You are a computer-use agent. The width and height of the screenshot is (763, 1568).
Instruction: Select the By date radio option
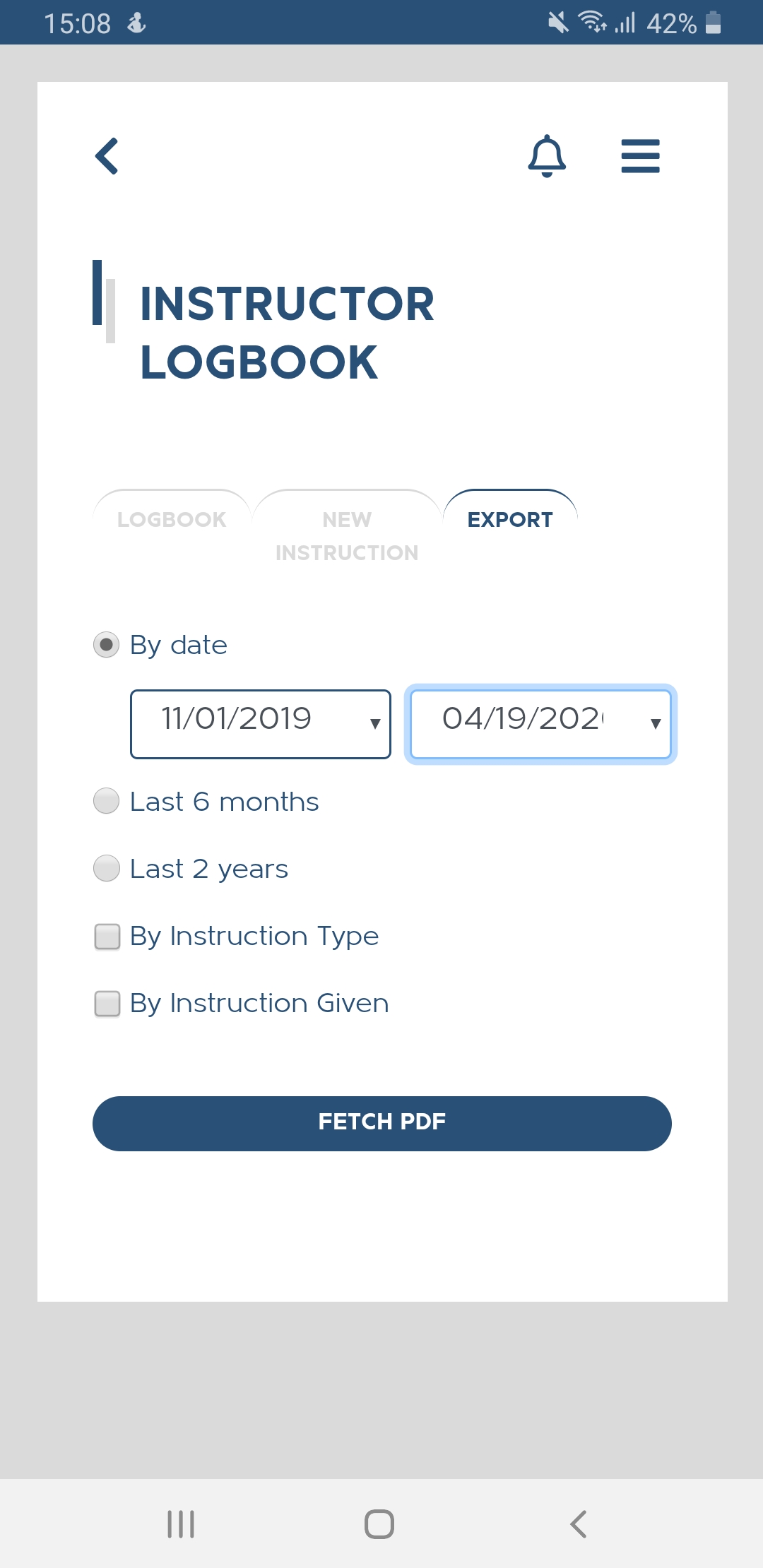pyautogui.click(x=107, y=645)
